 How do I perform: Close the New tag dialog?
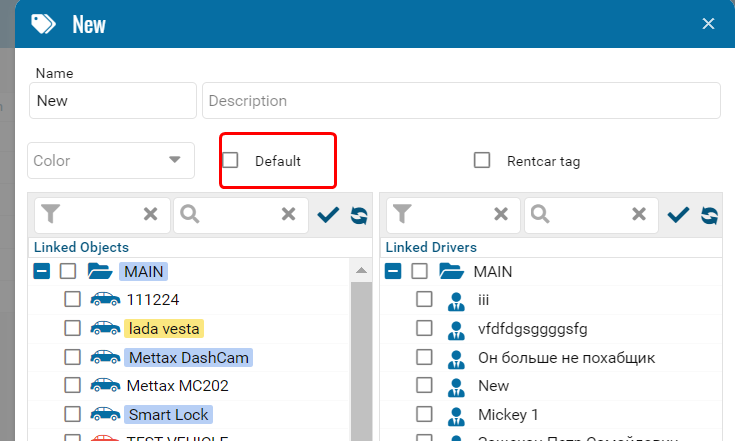(709, 24)
